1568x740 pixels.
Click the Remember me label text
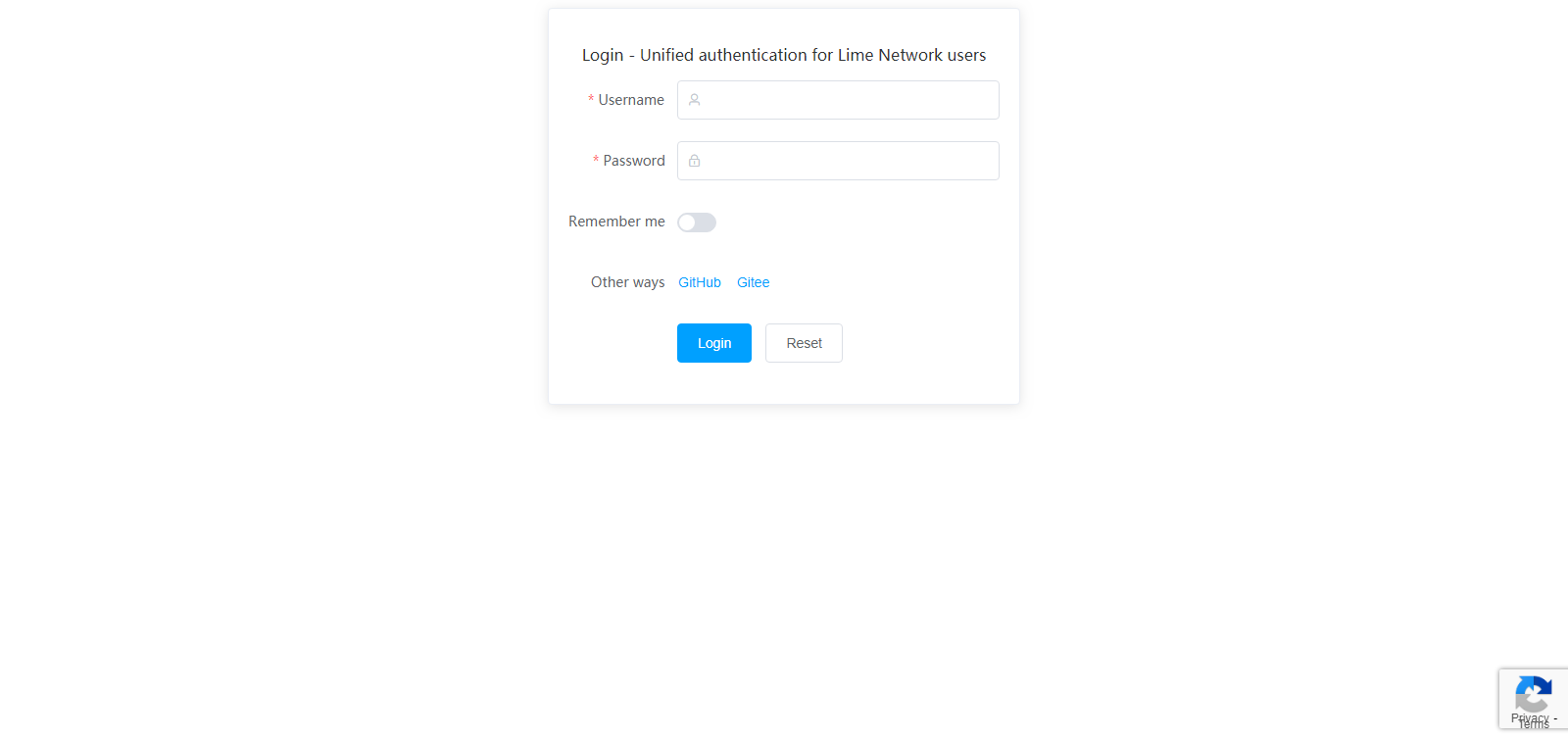point(616,222)
